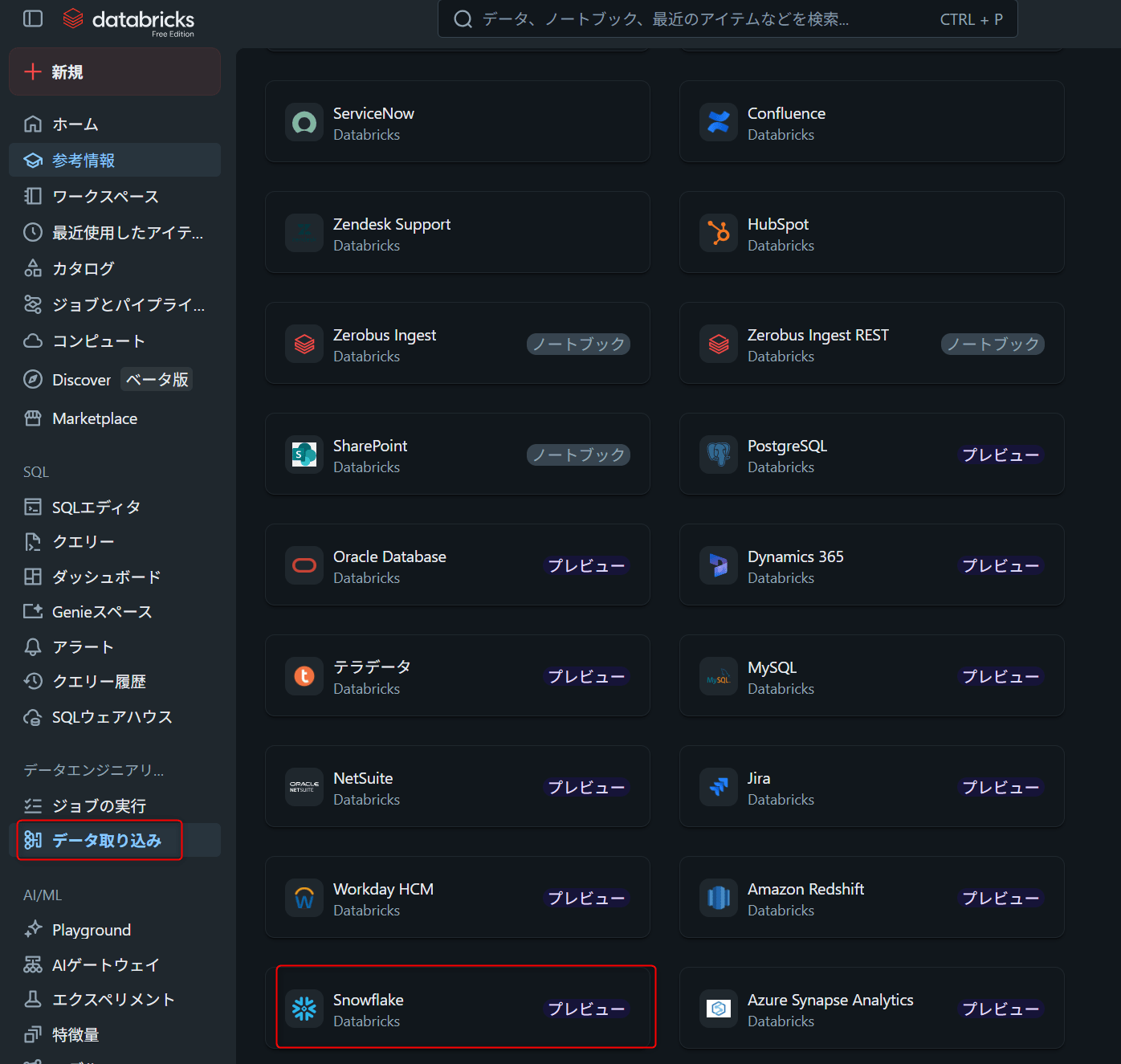The height and width of the screenshot is (1064, 1121).
Task: Open the 新規 (New) menu
Action: tap(115, 71)
